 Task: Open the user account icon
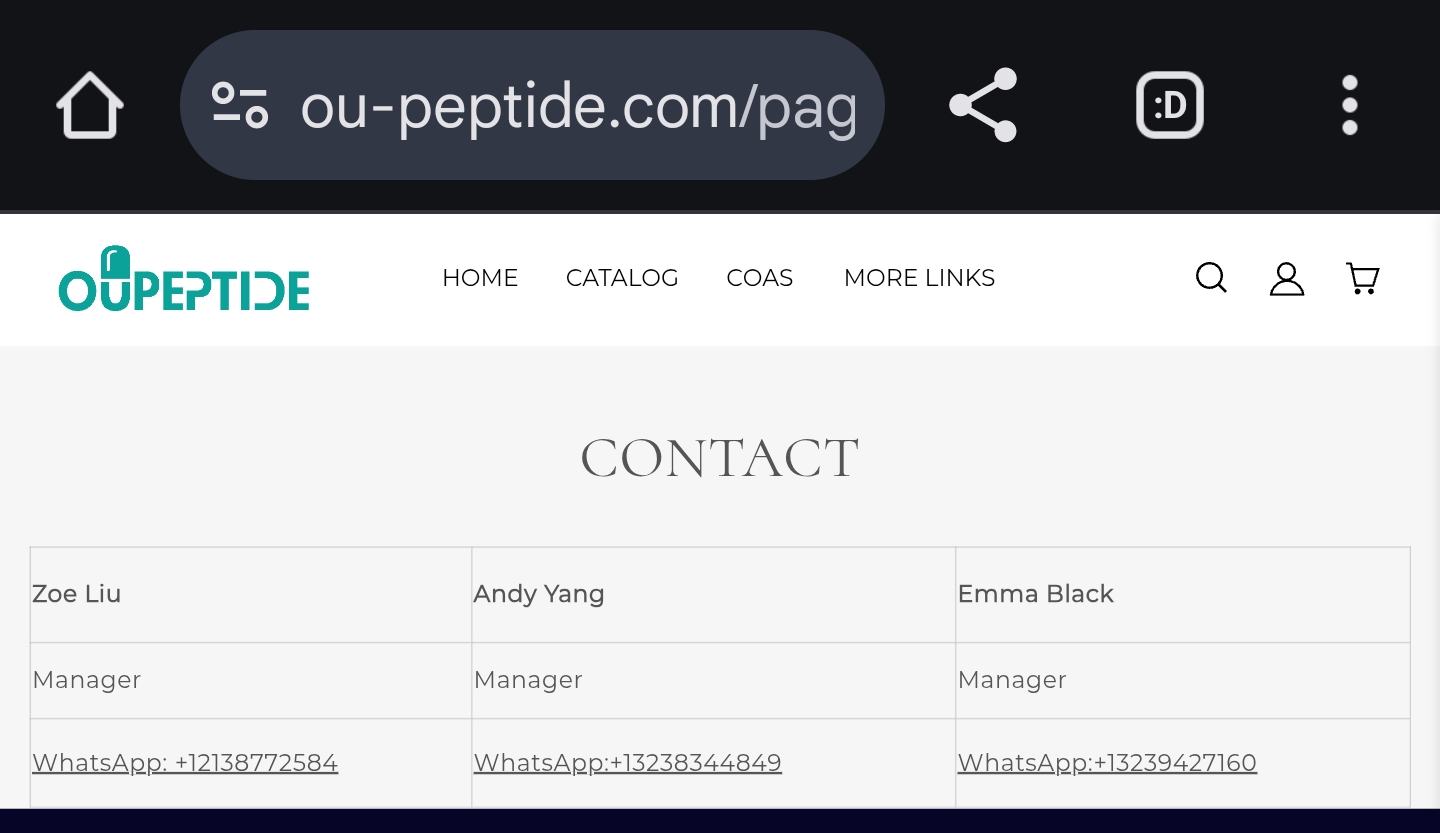(1287, 278)
